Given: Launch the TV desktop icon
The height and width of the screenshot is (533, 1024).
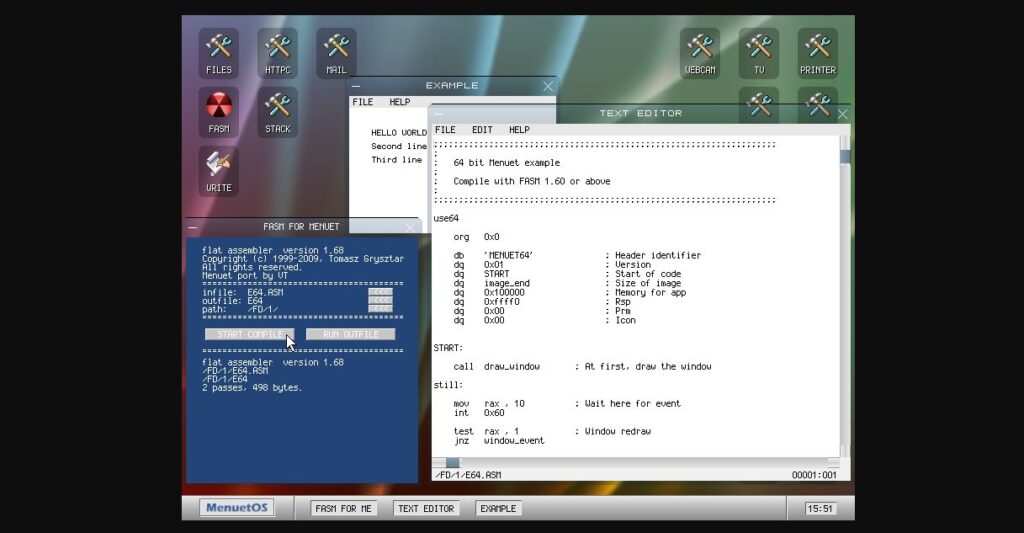Looking at the screenshot, I should (x=759, y=52).
